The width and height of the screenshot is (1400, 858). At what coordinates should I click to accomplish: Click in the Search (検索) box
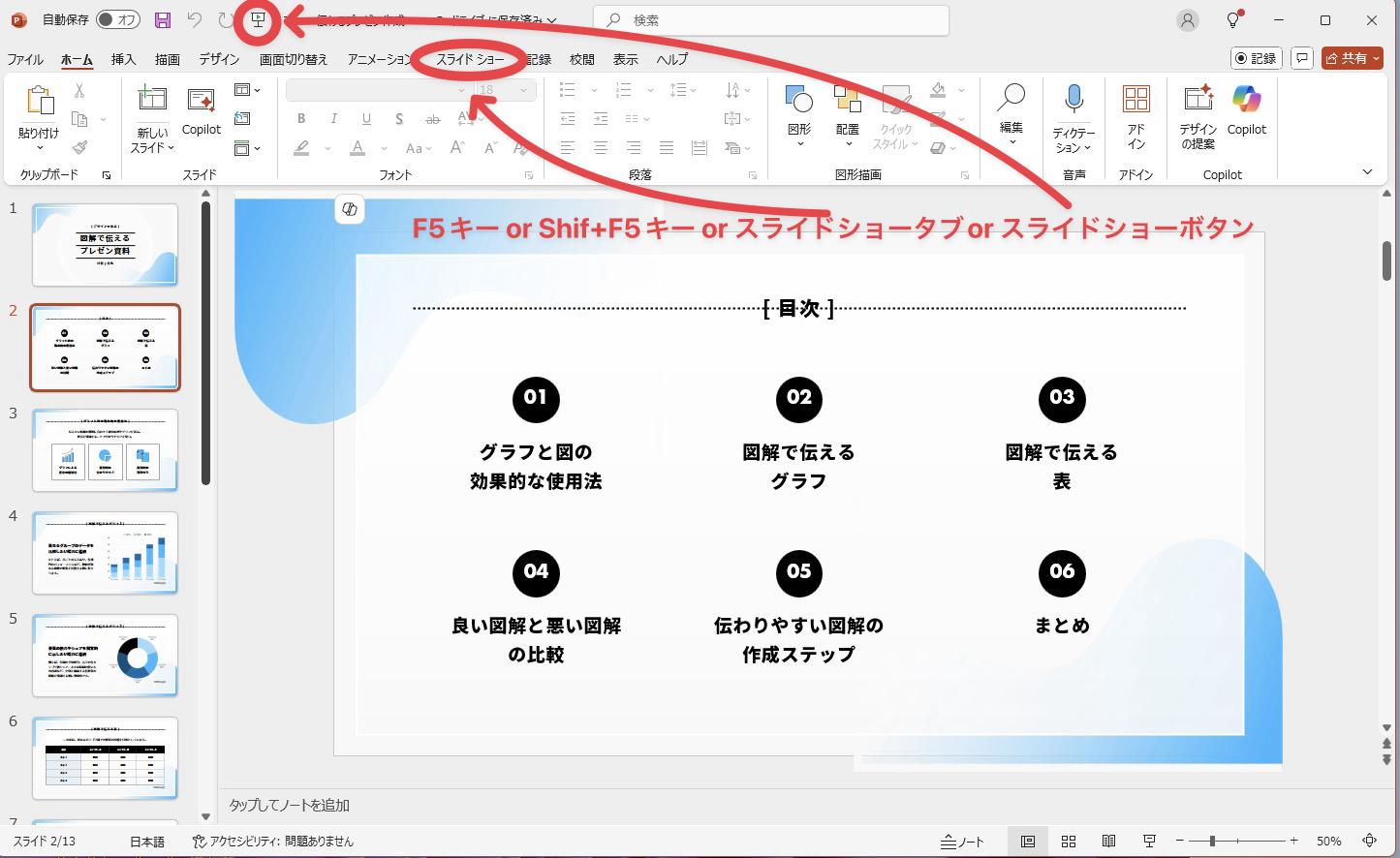coord(771,20)
